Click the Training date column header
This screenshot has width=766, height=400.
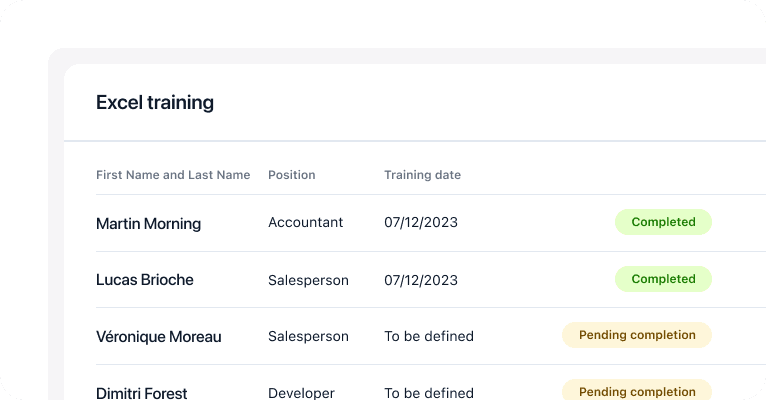422,175
